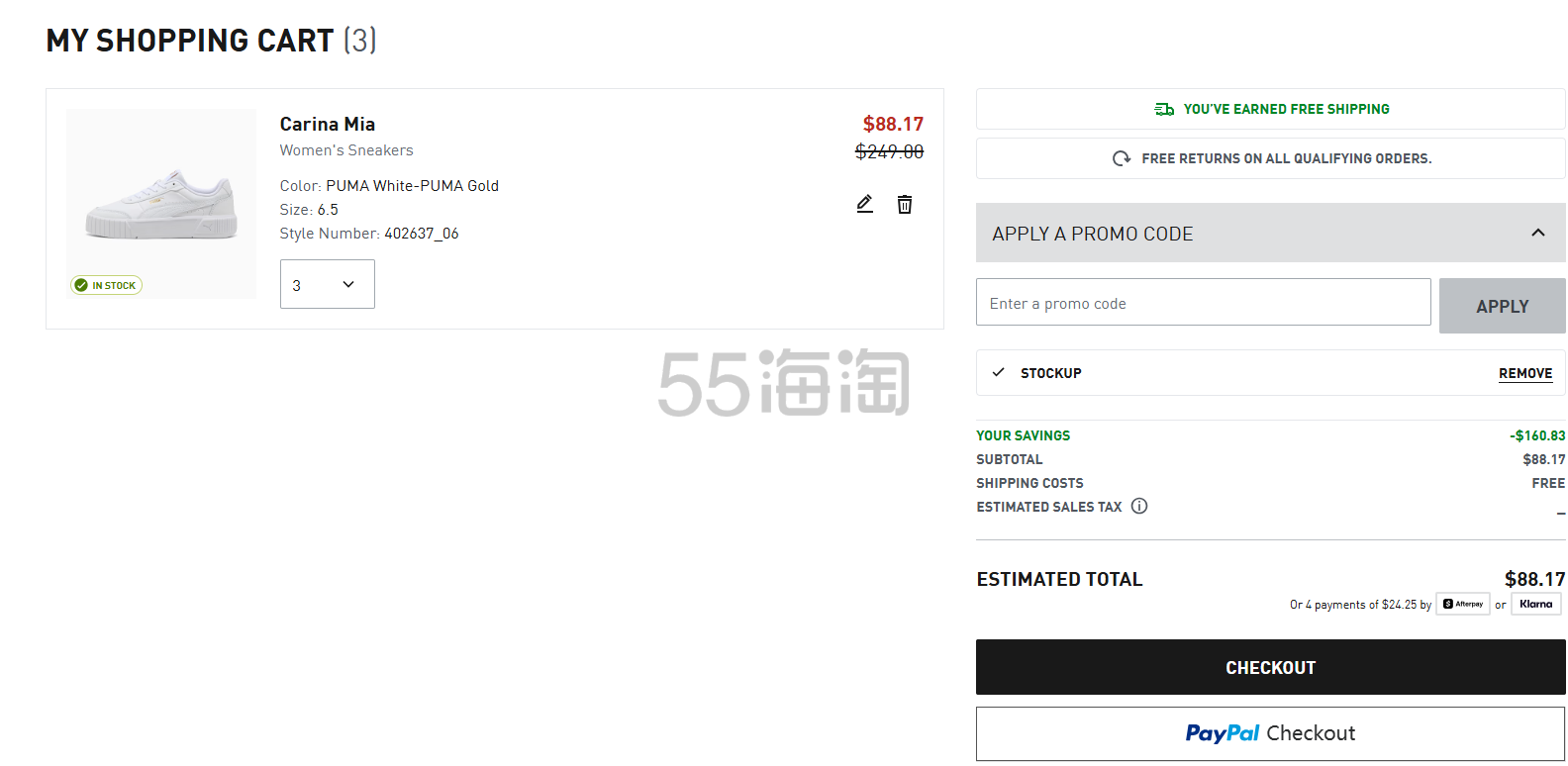
Task: Pay using the PayPal Checkout button
Action: (x=1270, y=733)
